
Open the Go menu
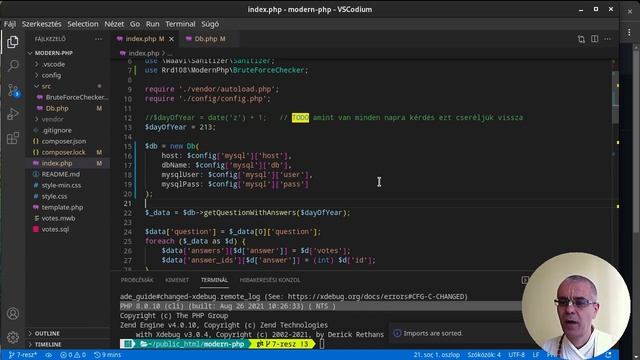pyautogui.click(x=135, y=24)
